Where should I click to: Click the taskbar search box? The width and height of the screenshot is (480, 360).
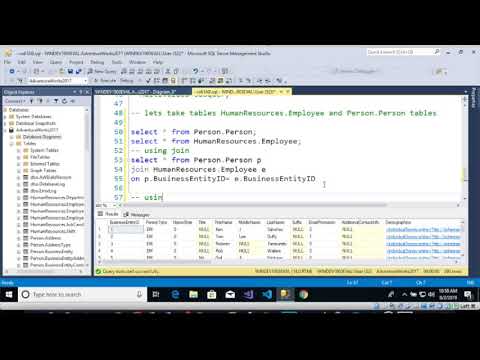(83, 295)
